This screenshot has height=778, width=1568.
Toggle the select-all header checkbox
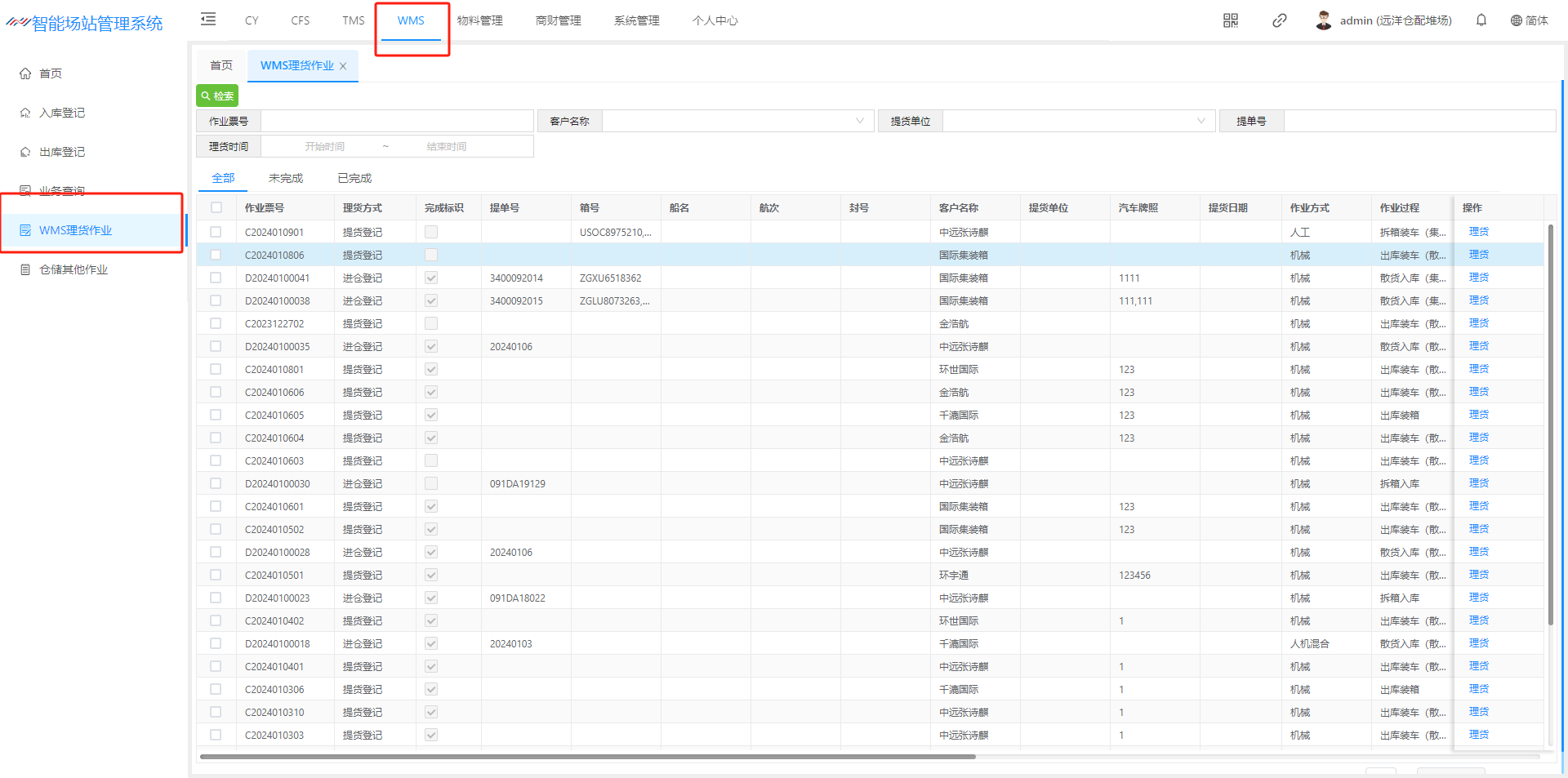point(216,208)
